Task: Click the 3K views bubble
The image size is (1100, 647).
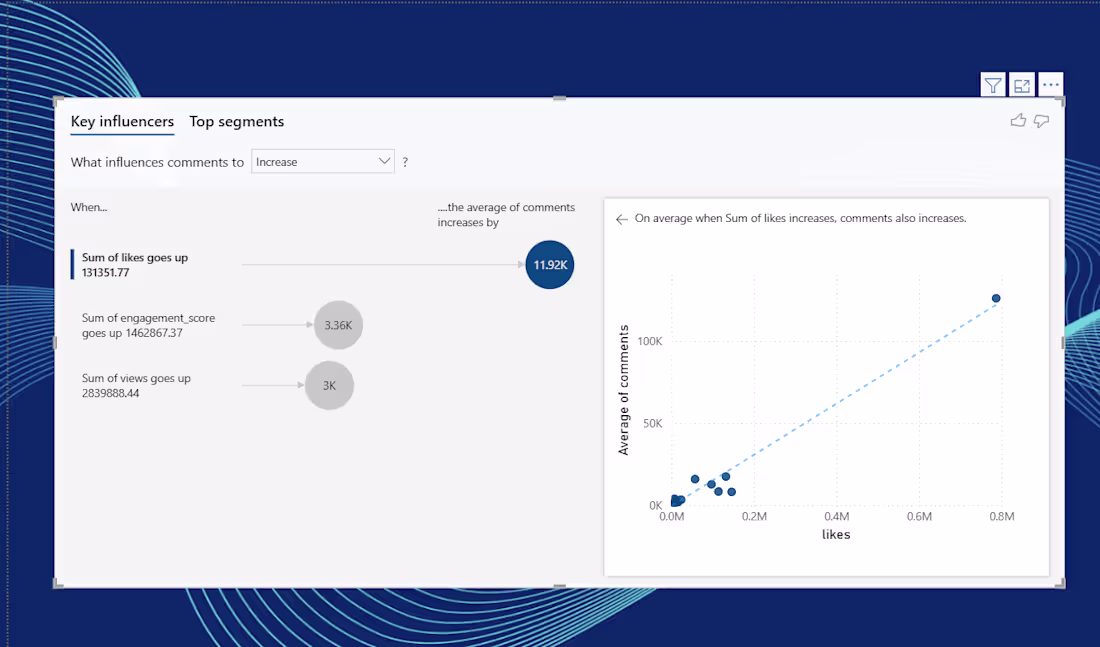Action: [329, 385]
